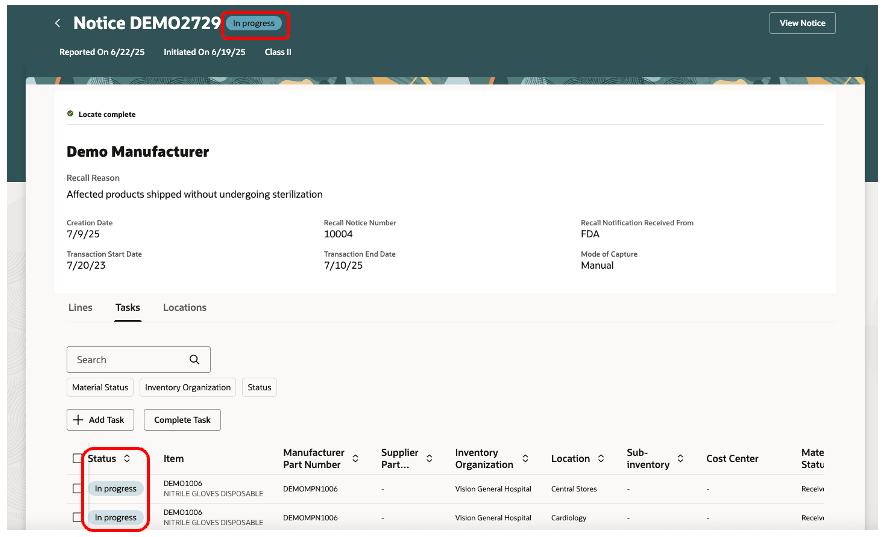
Task: Go back using the arrow beside Notice DEMO2729
Action: click(58, 23)
